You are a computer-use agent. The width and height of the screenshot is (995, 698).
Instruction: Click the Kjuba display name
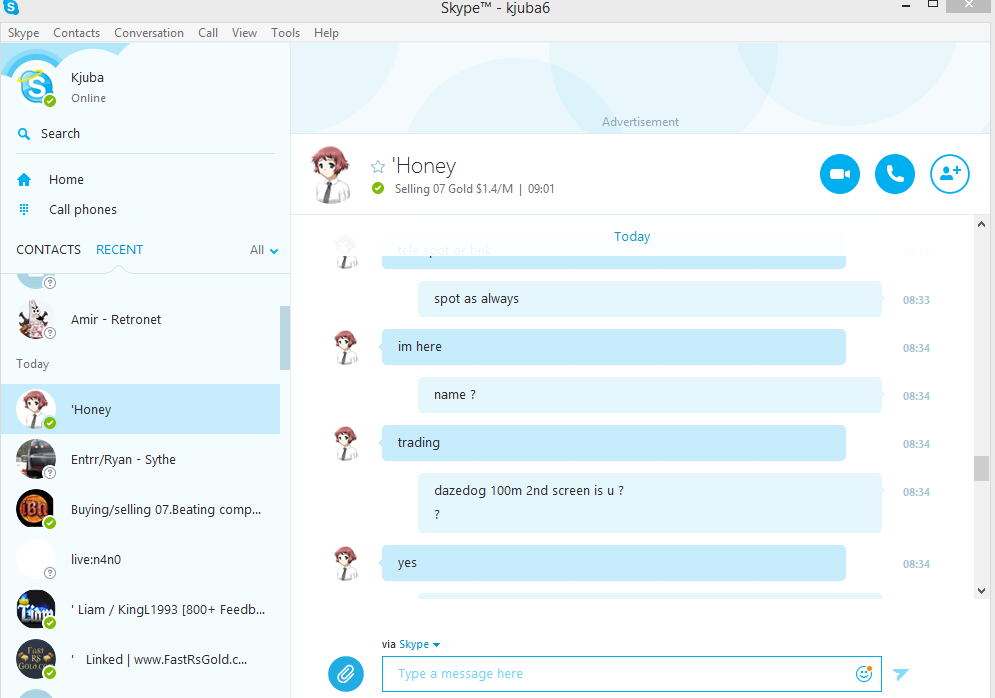click(x=88, y=78)
